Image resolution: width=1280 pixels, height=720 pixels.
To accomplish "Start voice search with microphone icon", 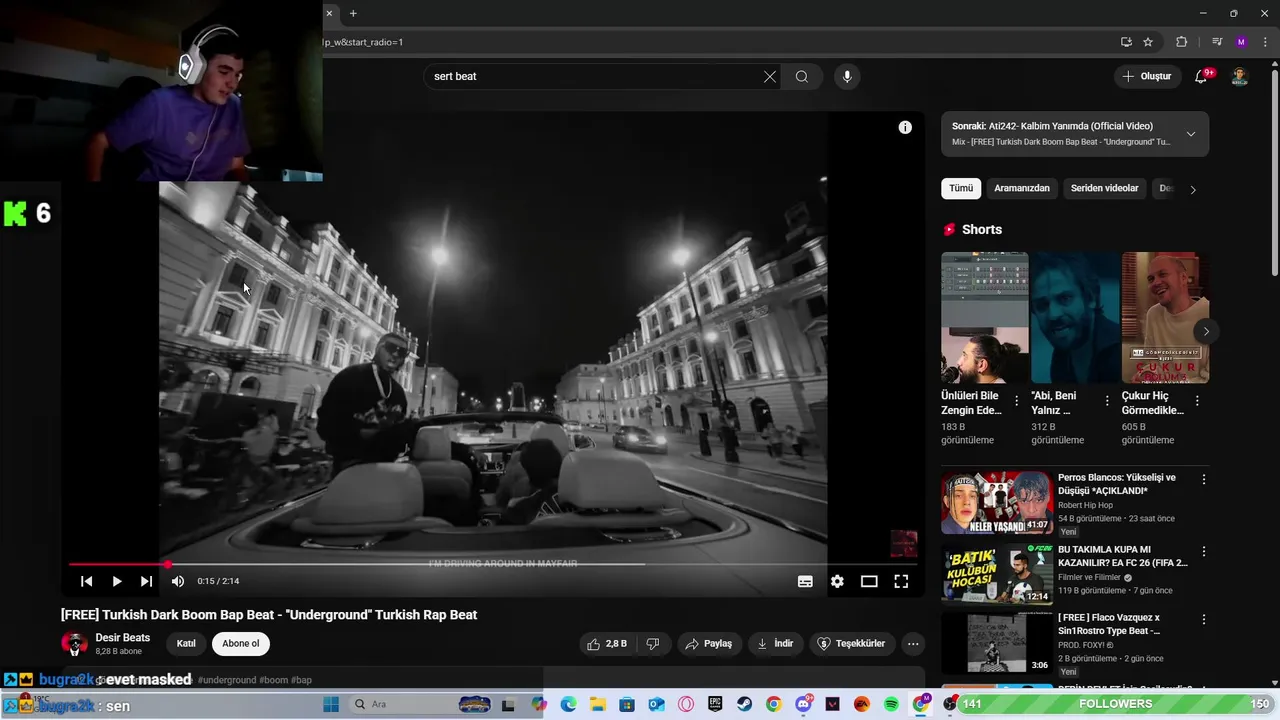I will click(847, 77).
